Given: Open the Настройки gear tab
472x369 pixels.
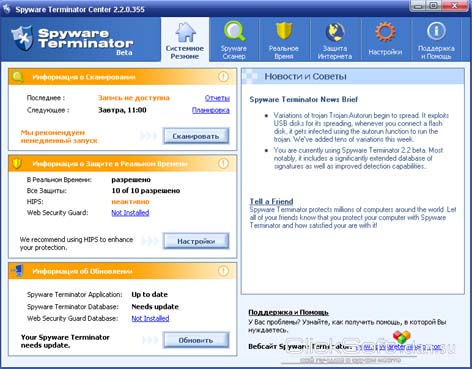Looking at the screenshot, I should click(386, 40).
